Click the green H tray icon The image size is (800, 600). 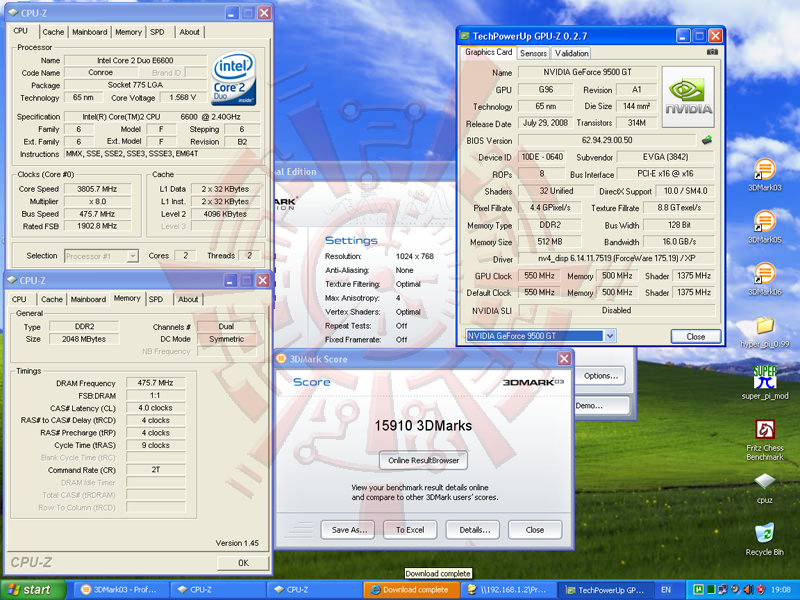[x=697, y=590]
